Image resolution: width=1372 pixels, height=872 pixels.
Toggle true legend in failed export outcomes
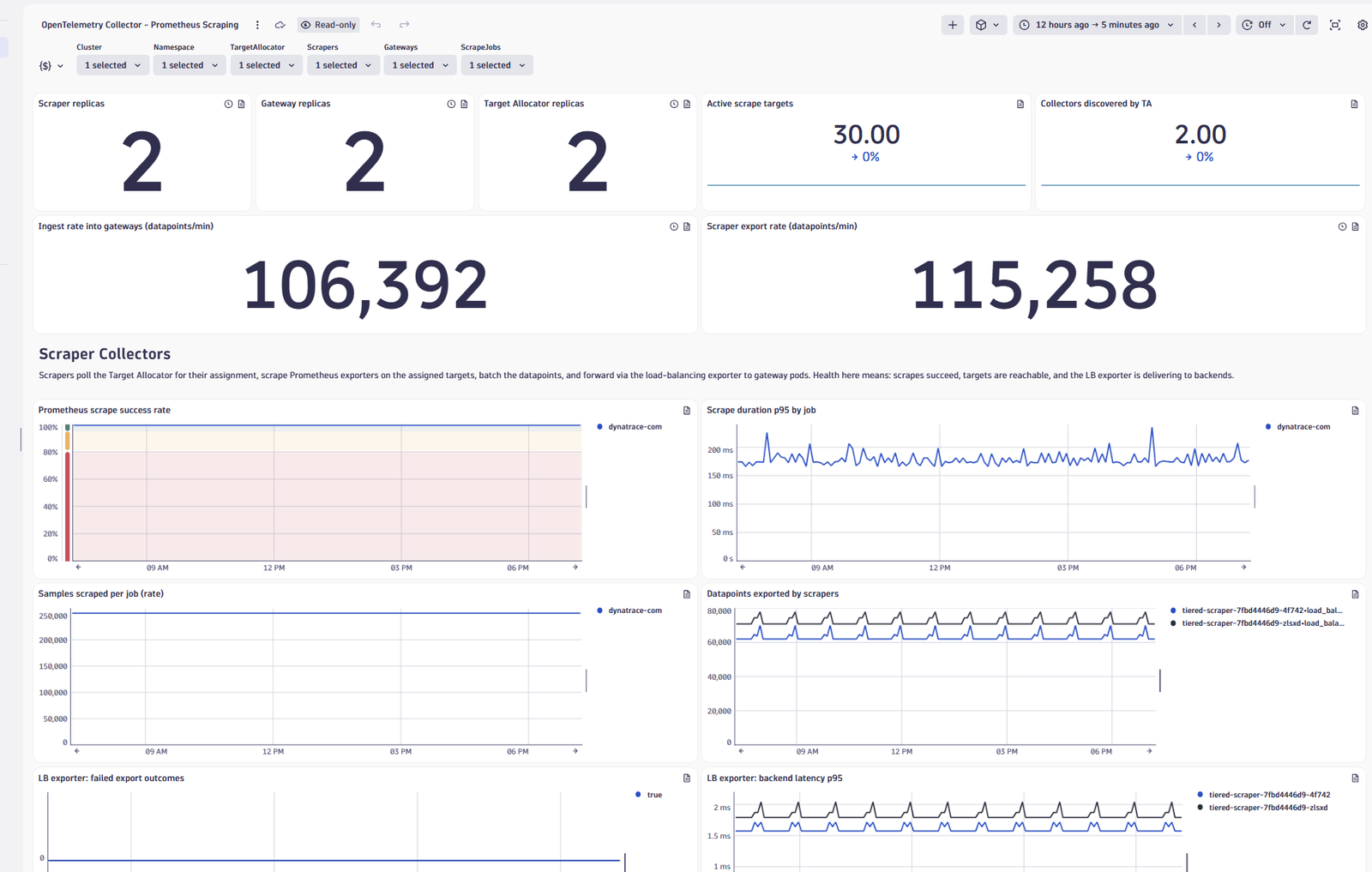[648, 795]
